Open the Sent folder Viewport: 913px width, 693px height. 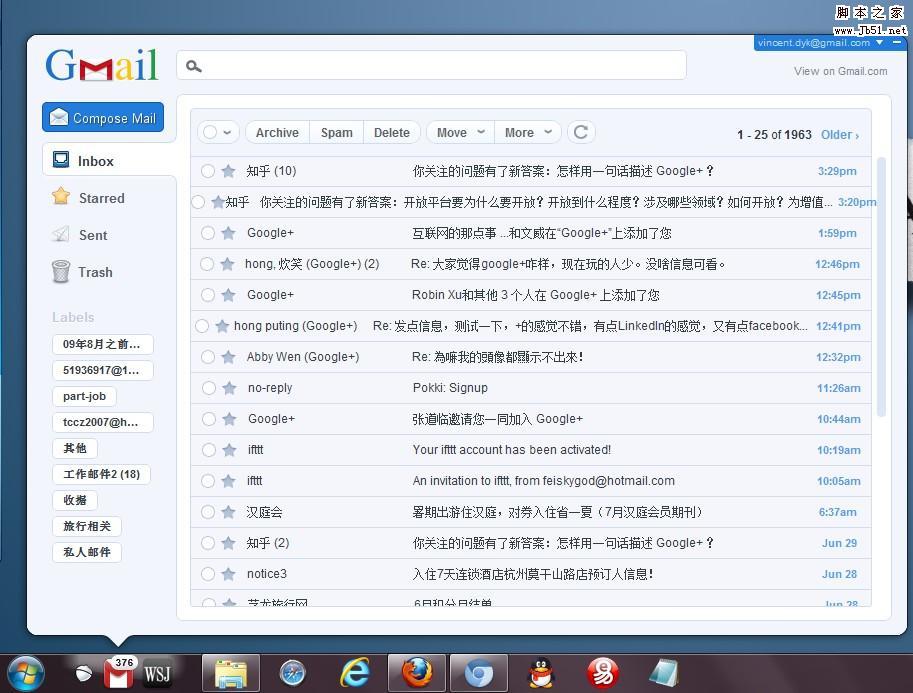(80, 235)
